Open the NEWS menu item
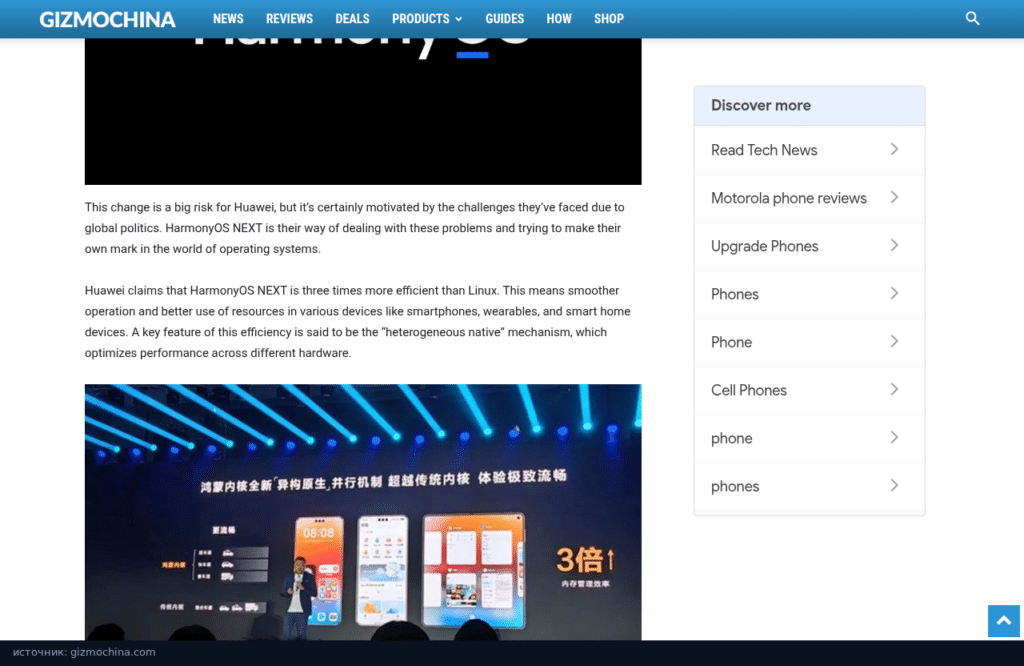 point(228,19)
